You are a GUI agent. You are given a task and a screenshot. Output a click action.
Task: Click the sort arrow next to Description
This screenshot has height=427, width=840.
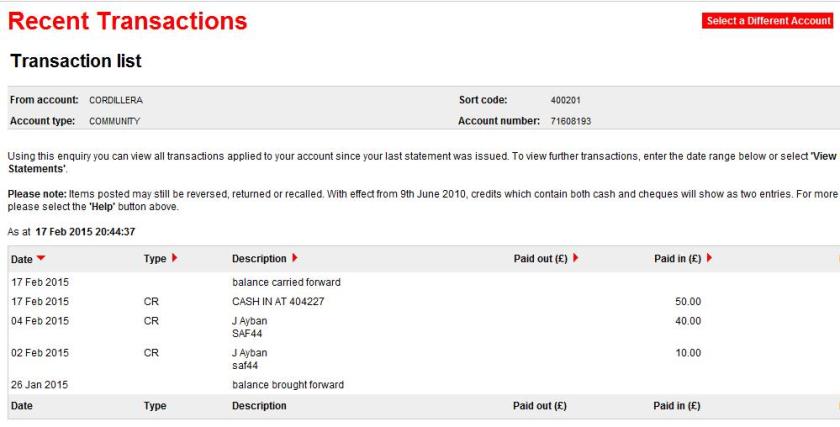[295, 260]
